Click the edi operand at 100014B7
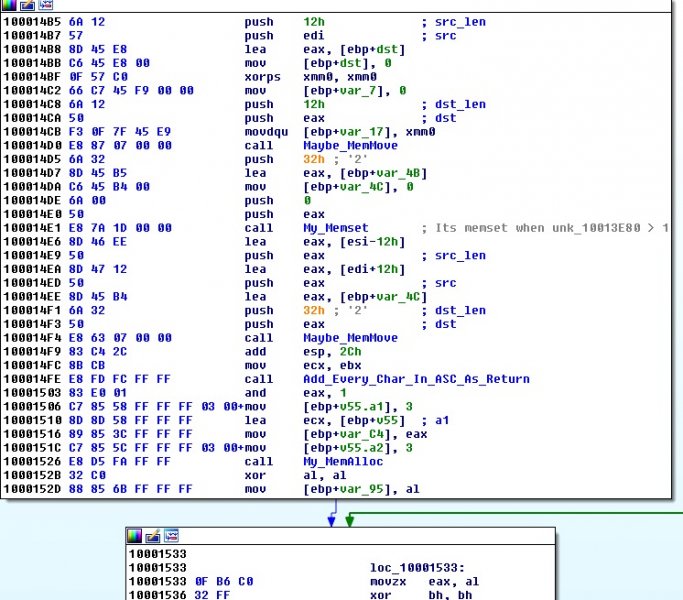This screenshot has height=600, width=683. click(314, 36)
